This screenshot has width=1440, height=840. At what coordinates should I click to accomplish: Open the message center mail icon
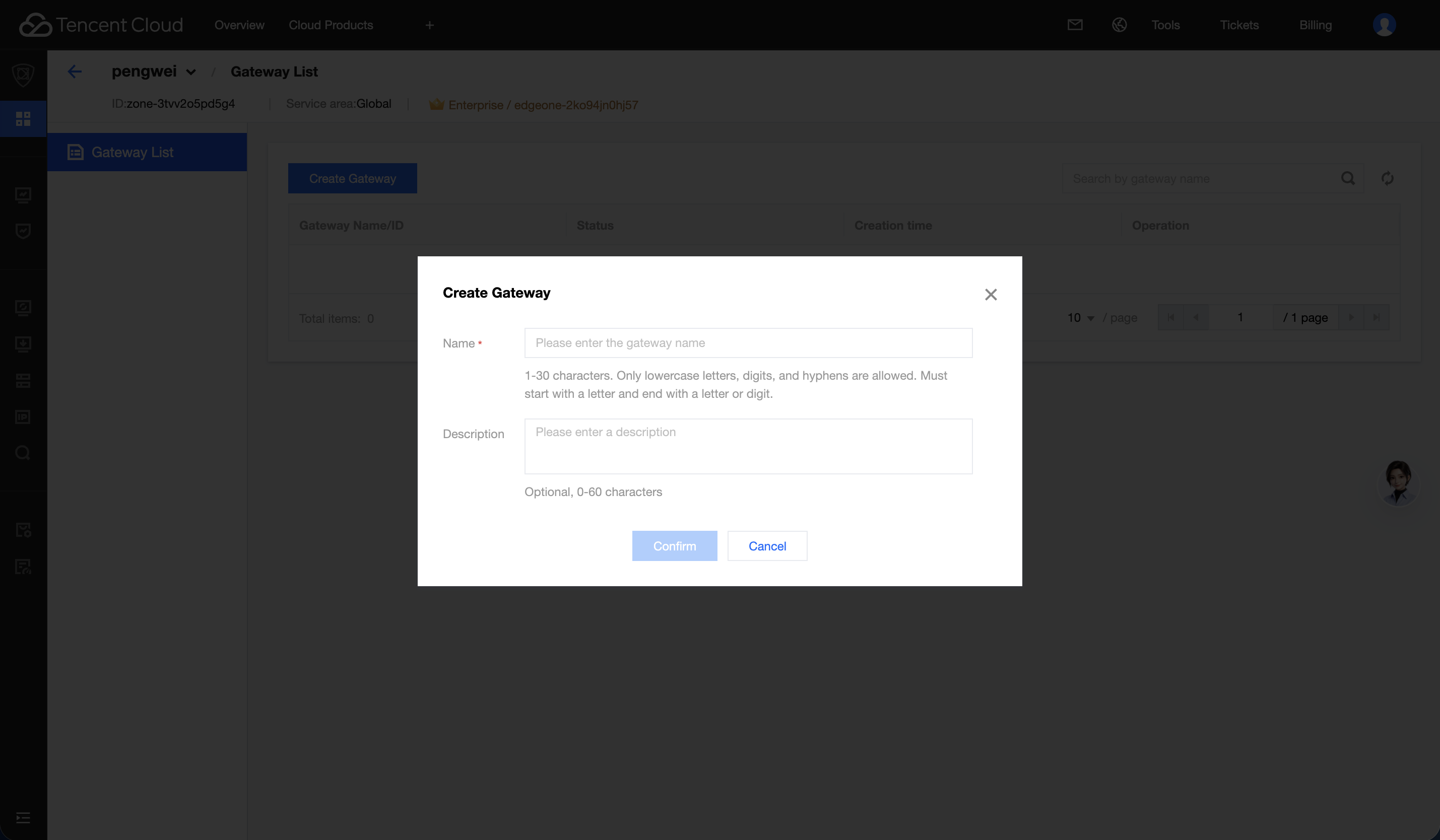coord(1075,25)
